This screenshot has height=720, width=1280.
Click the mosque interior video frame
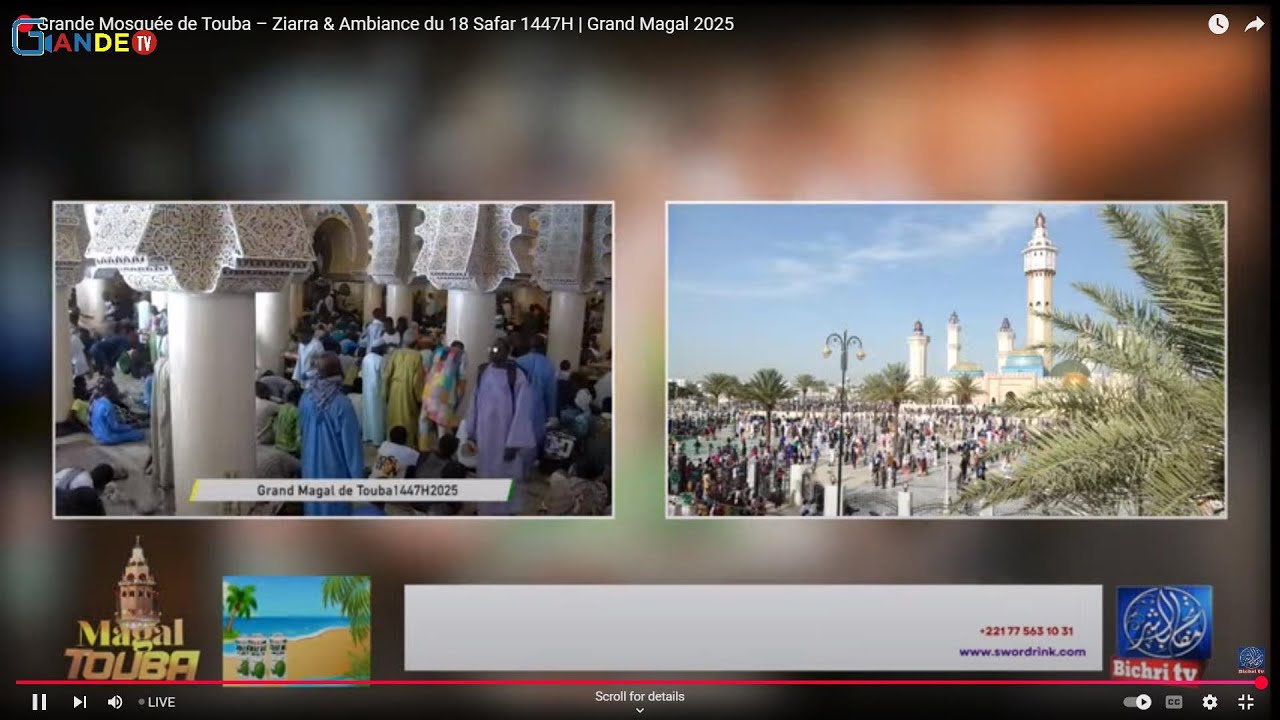pyautogui.click(x=333, y=360)
